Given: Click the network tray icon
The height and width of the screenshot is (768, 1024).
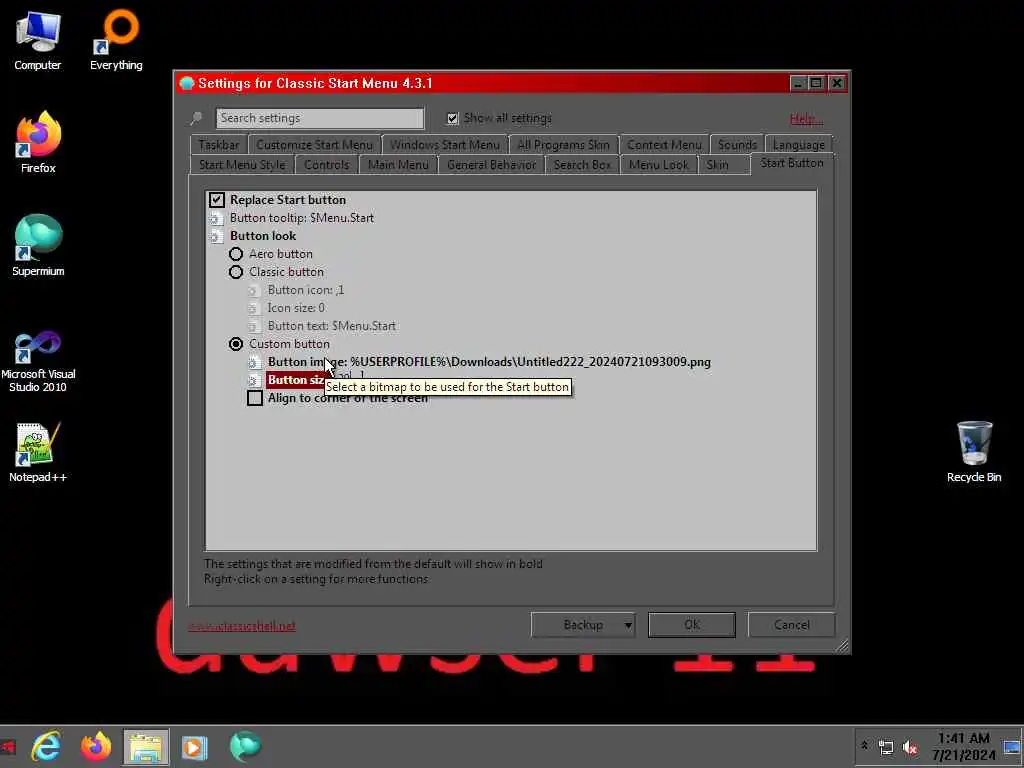Looking at the screenshot, I should (886, 746).
